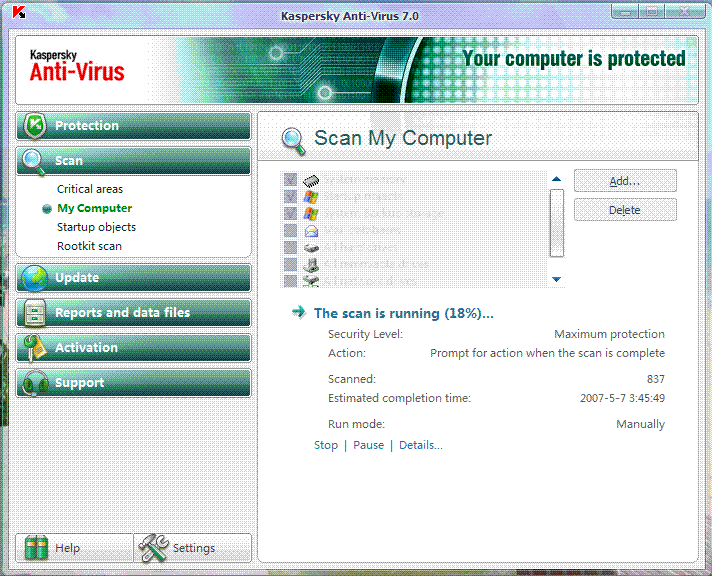Click the Kaspersky Anti-Virus banner logo
Image resolution: width=712 pixels, height=576 pixels.
[x=77, y=66]
